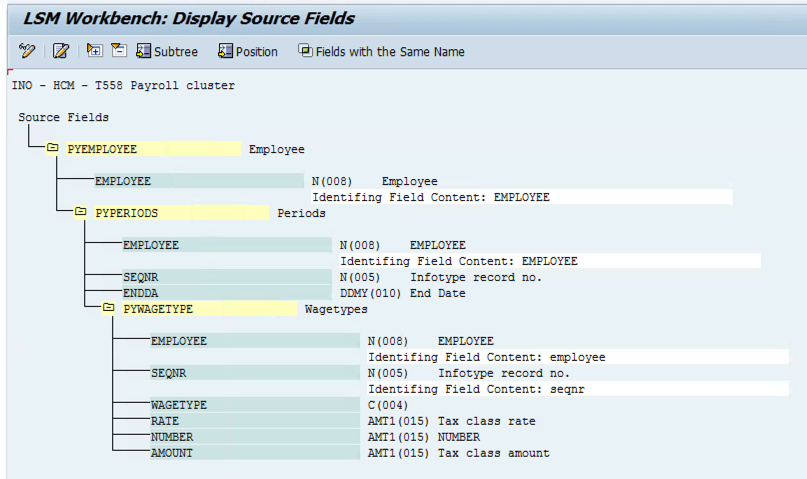The width and height of the screenshot is (807, 479).
Task: Click the Position toolbar button
Action: [x=248, y=51]
